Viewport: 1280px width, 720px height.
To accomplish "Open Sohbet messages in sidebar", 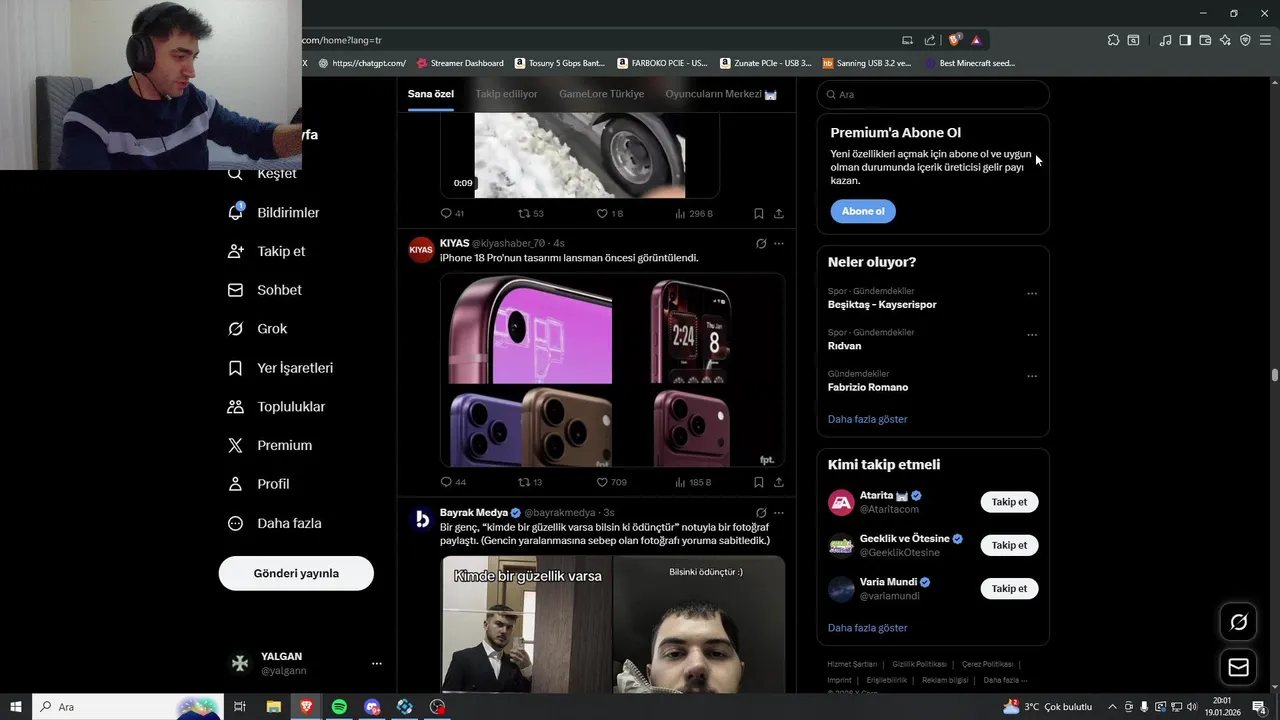I will click(x=265, y=290).
